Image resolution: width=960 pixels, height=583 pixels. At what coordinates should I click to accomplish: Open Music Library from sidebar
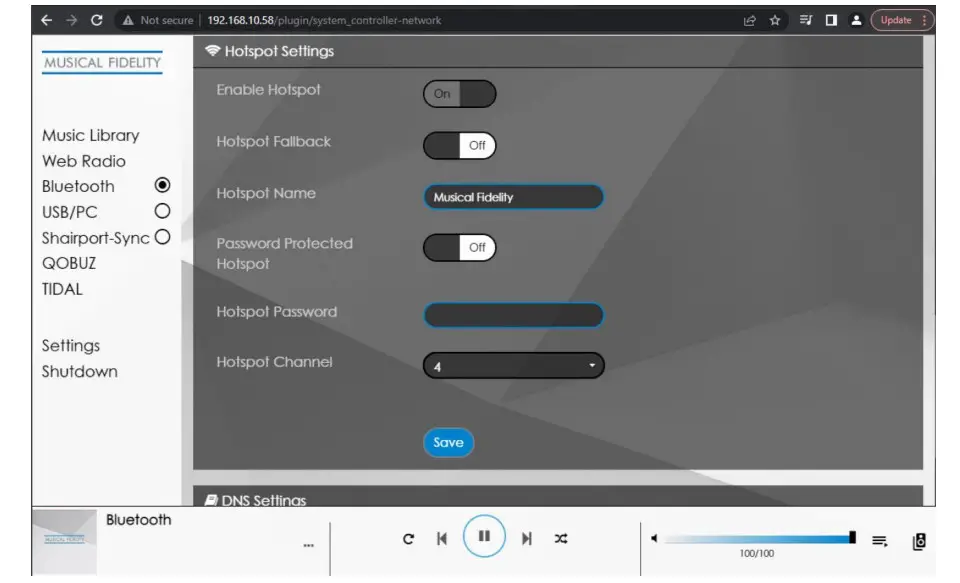91,135
